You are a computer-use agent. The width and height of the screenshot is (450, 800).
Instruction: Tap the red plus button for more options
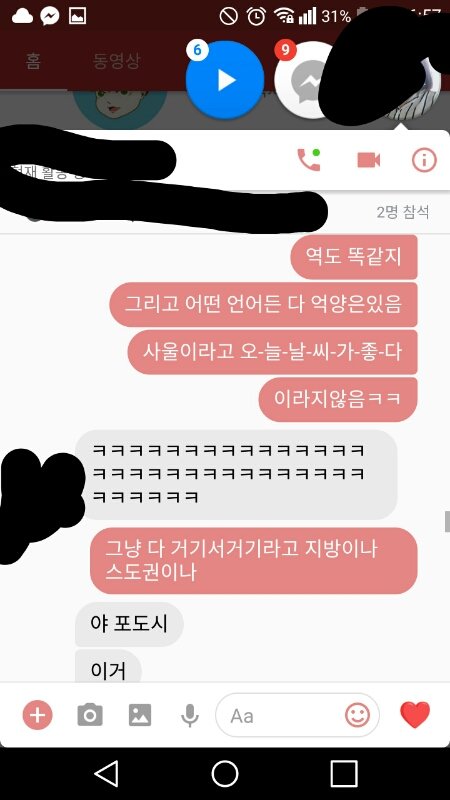37,715
